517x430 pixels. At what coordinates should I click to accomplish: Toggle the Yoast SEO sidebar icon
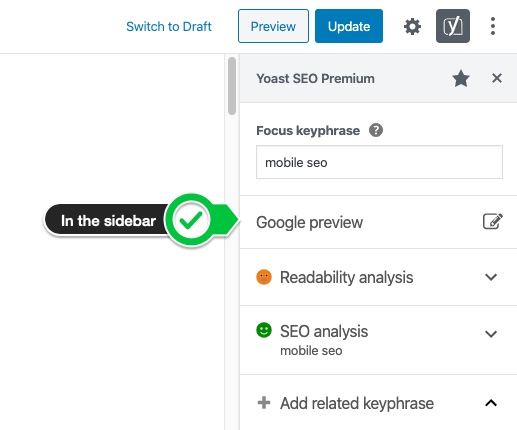click(x=453, y=26)
